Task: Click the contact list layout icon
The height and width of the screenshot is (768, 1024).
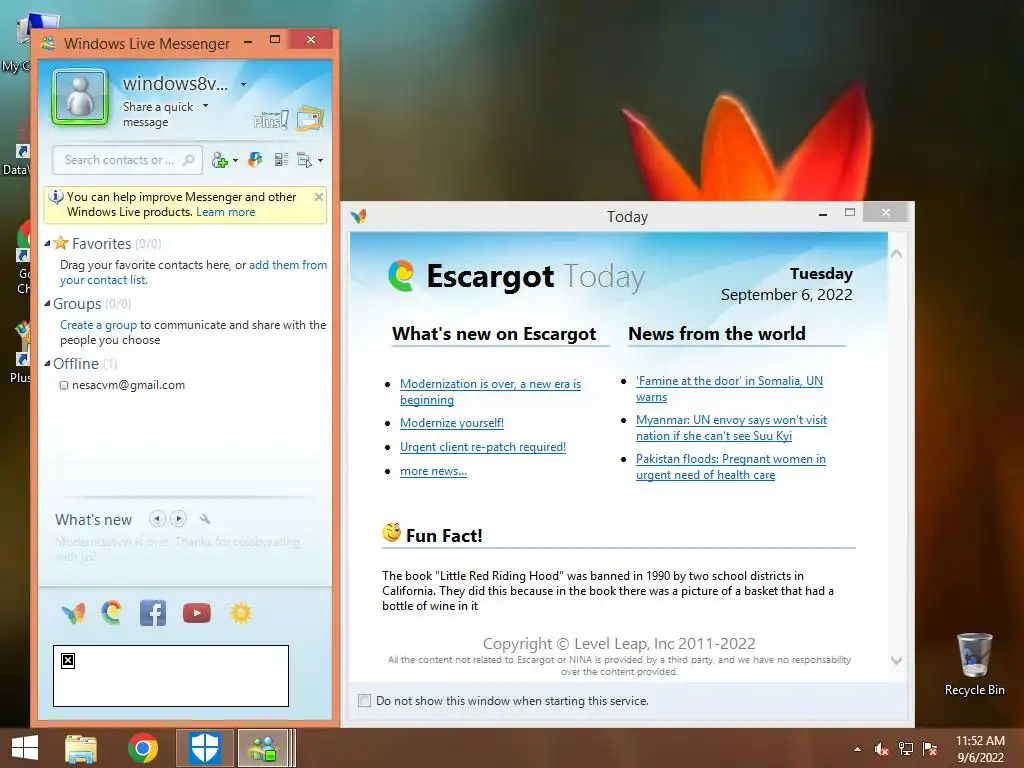Action: coord(281,160)
